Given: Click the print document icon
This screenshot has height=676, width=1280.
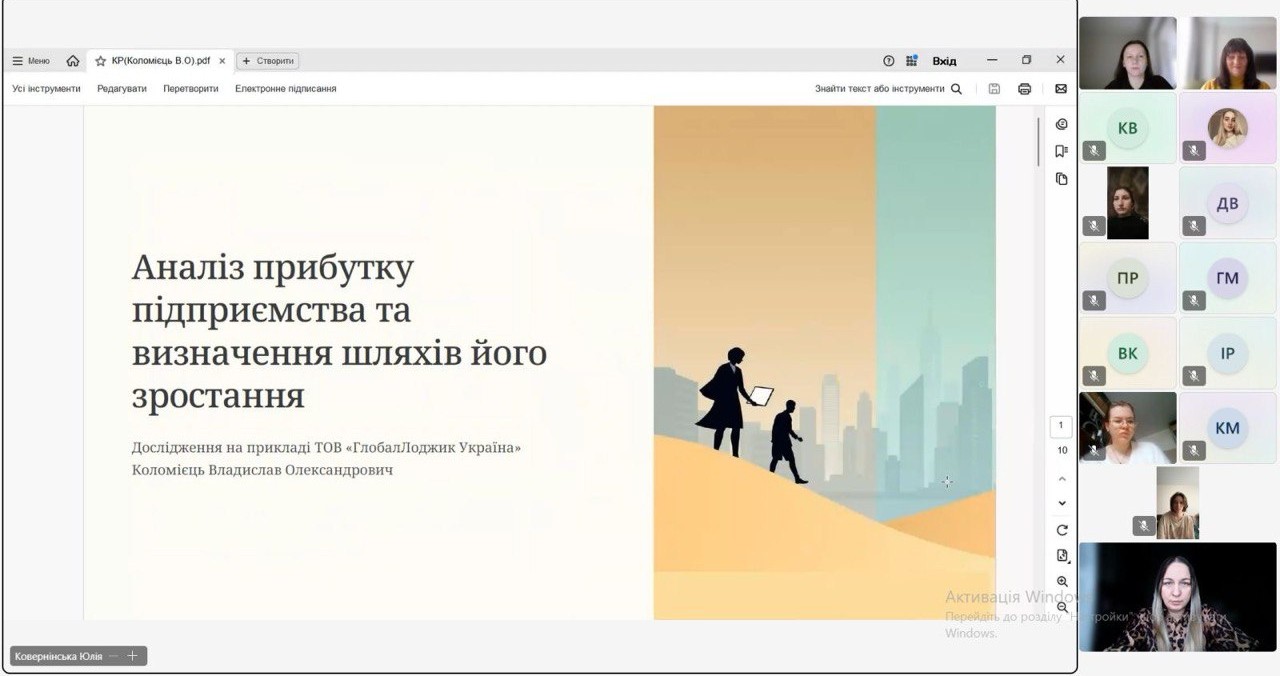Looking at the screenshot, I should tap(1024, 89).
